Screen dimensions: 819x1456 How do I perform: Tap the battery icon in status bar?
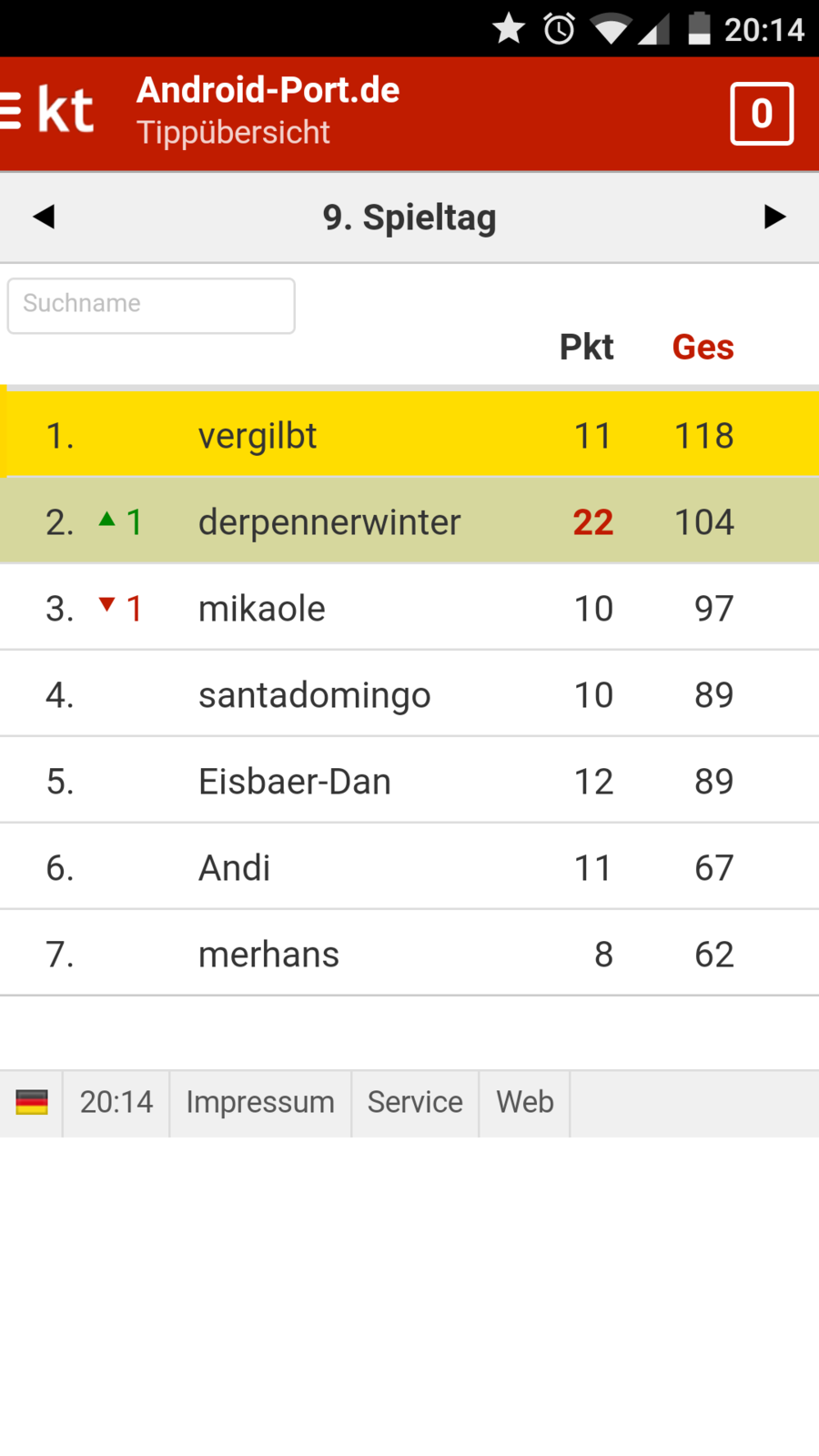point(699,29)
